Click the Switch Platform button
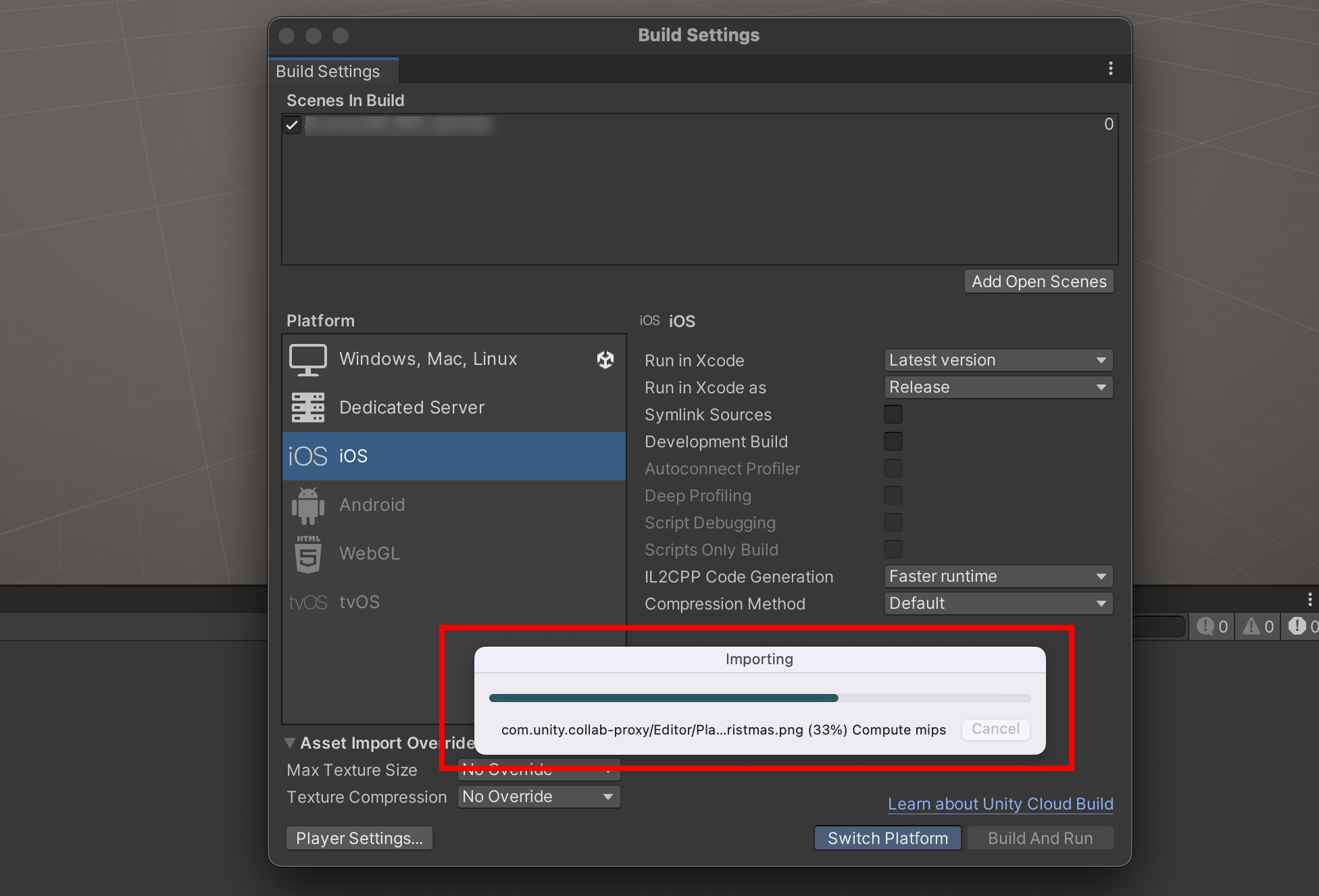This screenshot has height=896, width=1319. click(x=887, y=838)
